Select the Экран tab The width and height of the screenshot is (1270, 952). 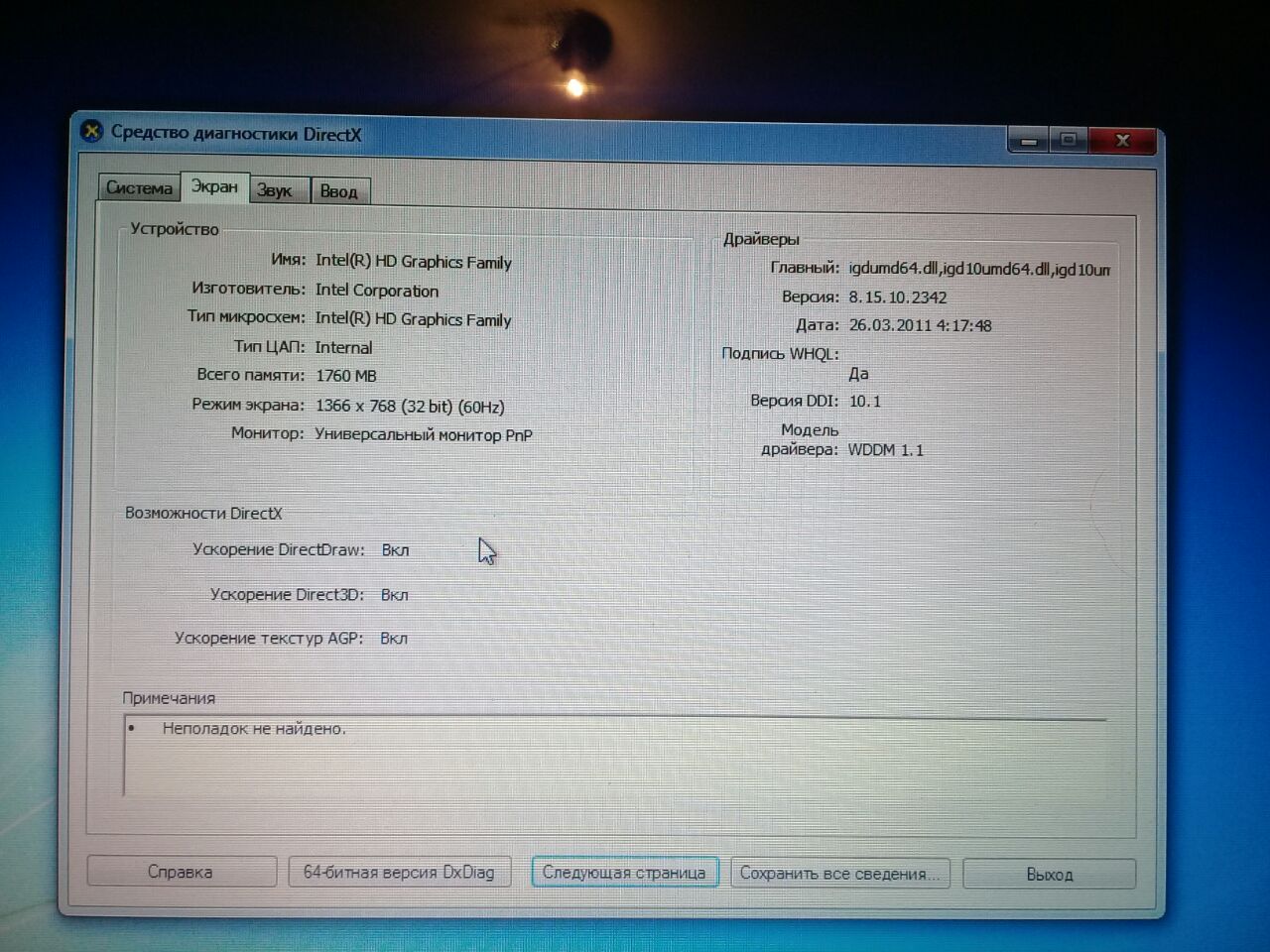point(214,185)
